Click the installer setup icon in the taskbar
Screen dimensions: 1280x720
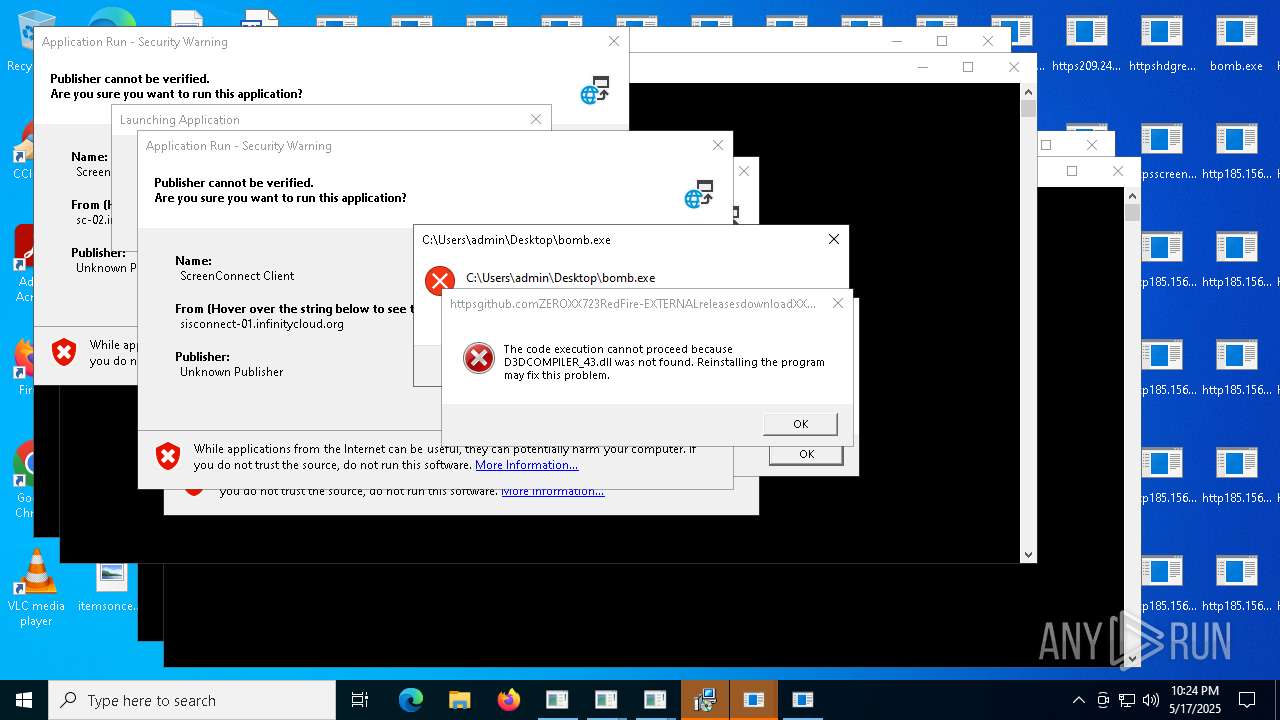click(x=705, y=700)
